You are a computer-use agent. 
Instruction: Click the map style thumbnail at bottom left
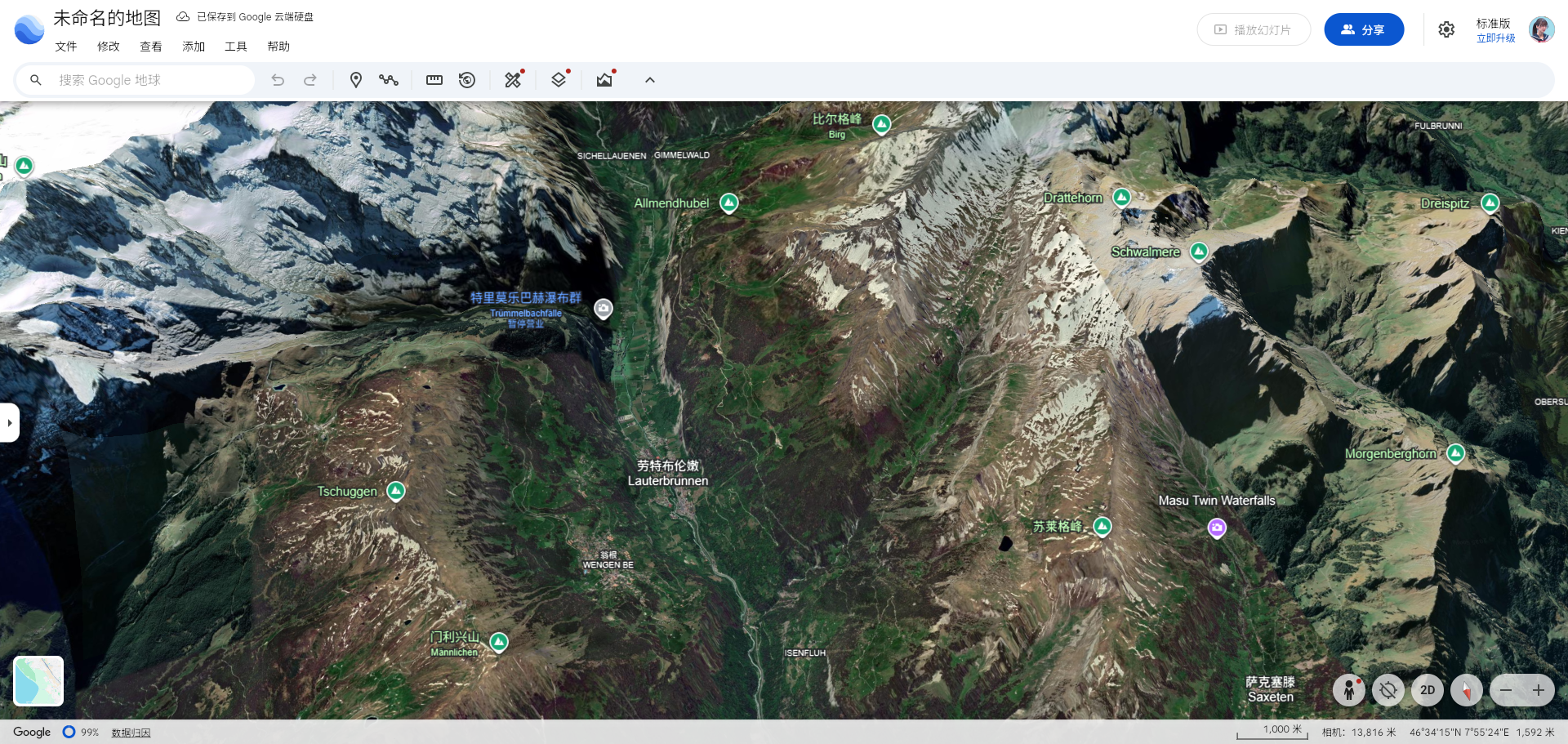[x=38, y=680]
